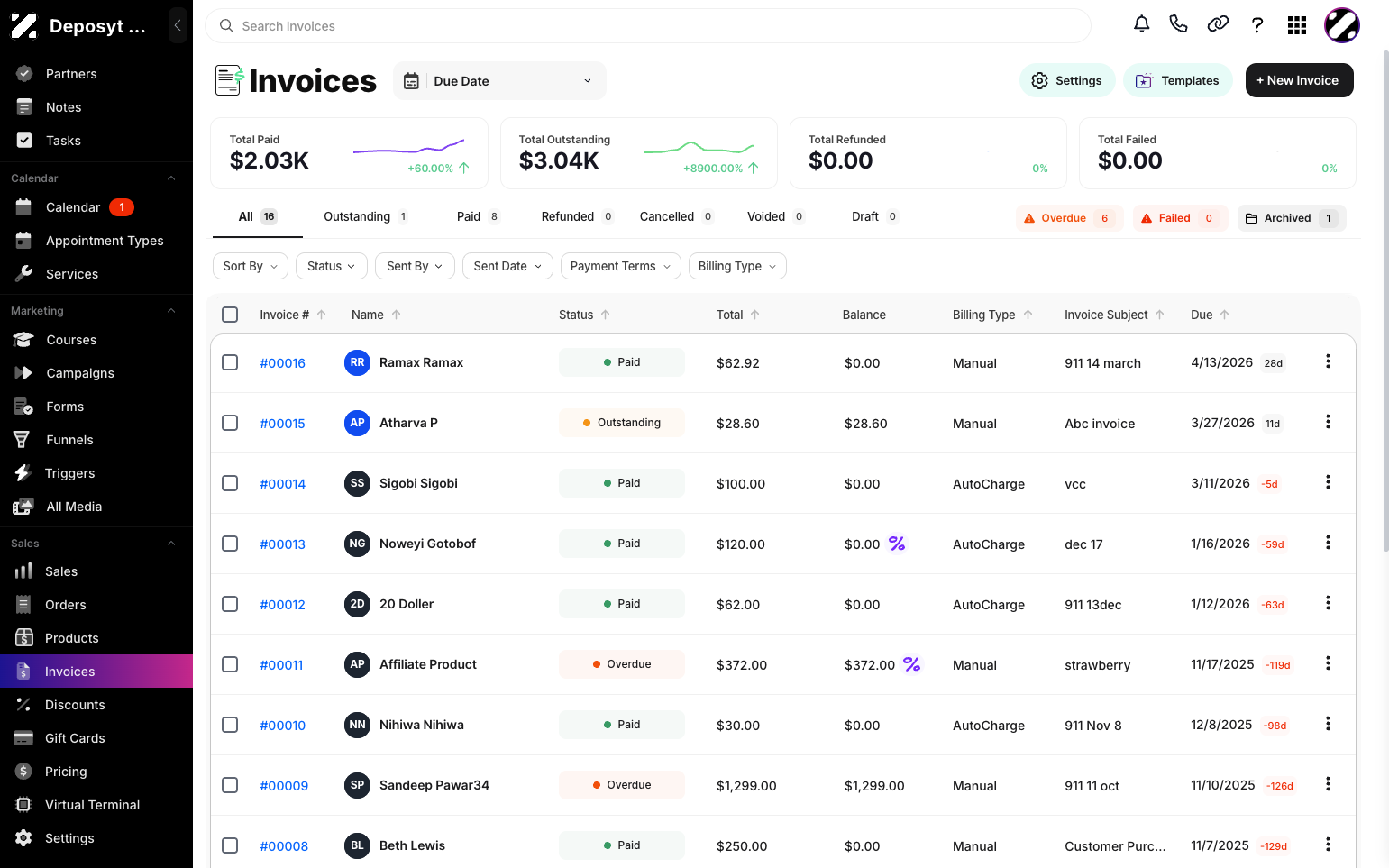Open the apps grid icon
Viewport: 1389px width, 868px height.
[x=1297, y=25]
